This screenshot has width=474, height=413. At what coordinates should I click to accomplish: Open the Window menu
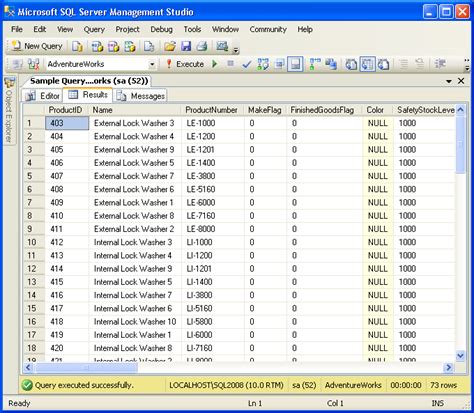coord(225,29)
